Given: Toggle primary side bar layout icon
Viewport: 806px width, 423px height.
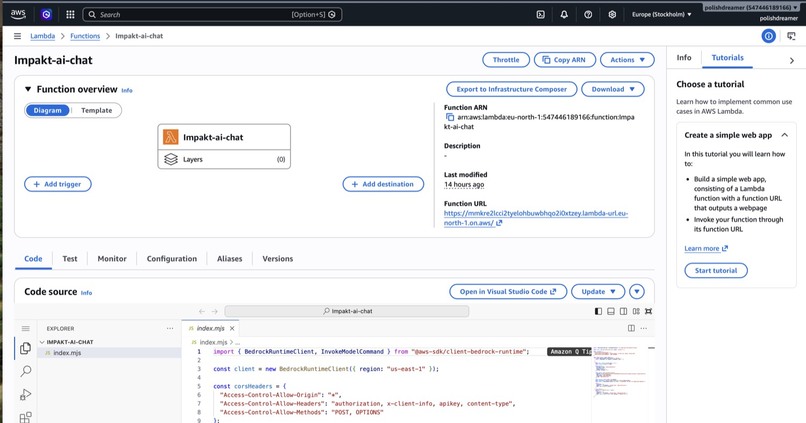Looking at the screenshot, I should coord(598,311).
